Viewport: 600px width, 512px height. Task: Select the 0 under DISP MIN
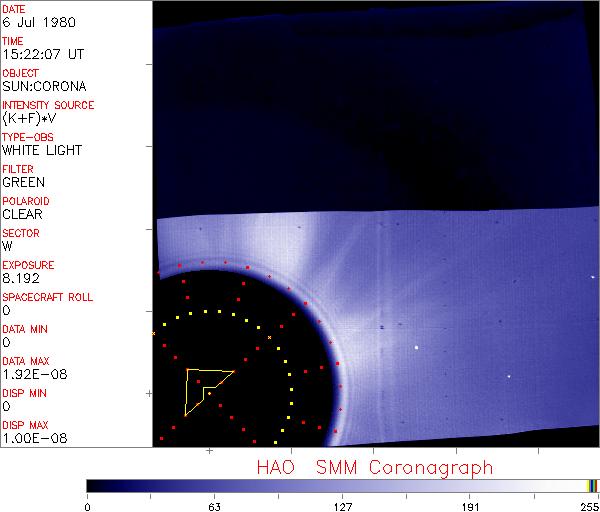tap(6, 406)
